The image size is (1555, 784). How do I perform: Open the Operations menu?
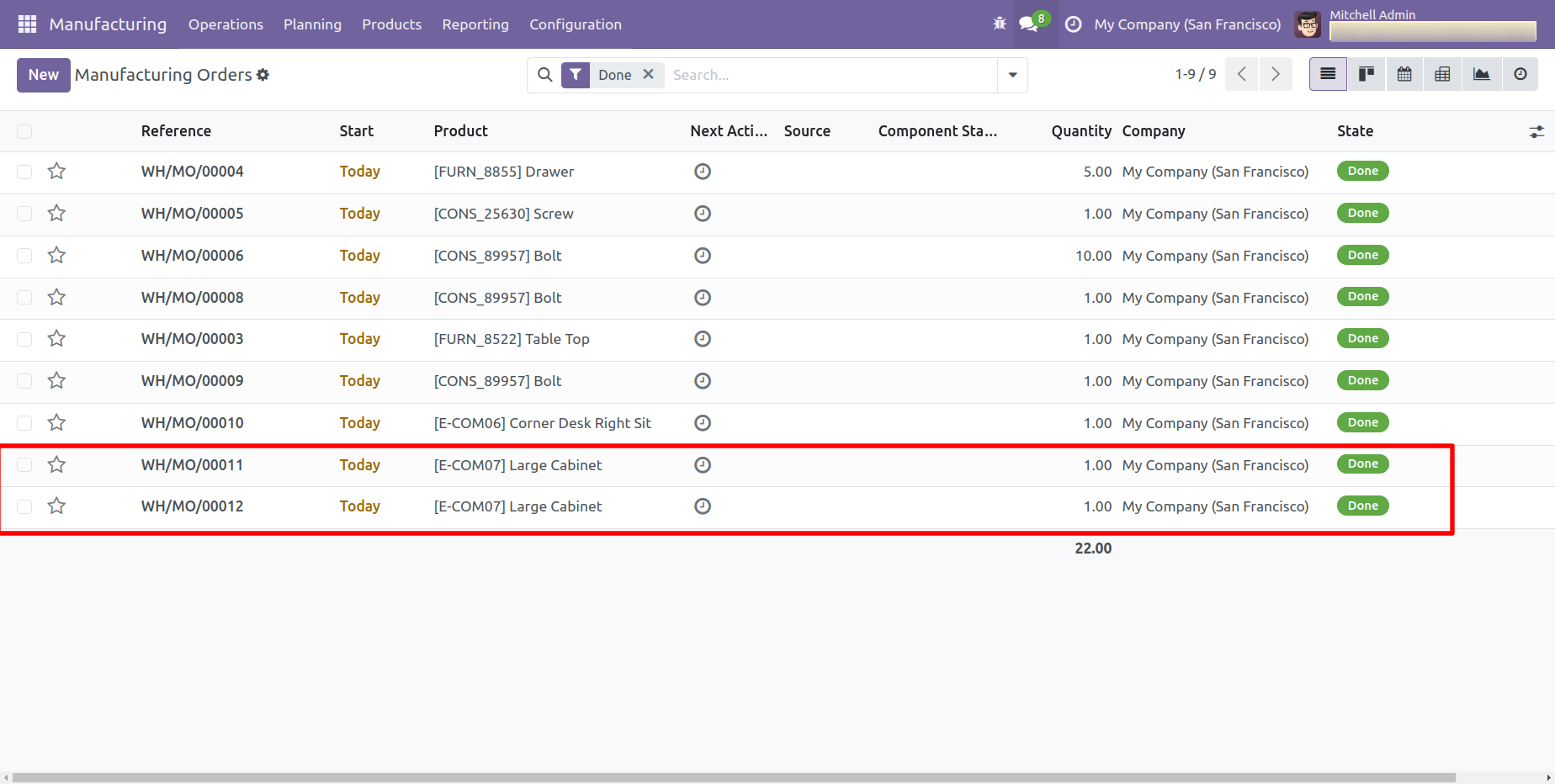226,24
